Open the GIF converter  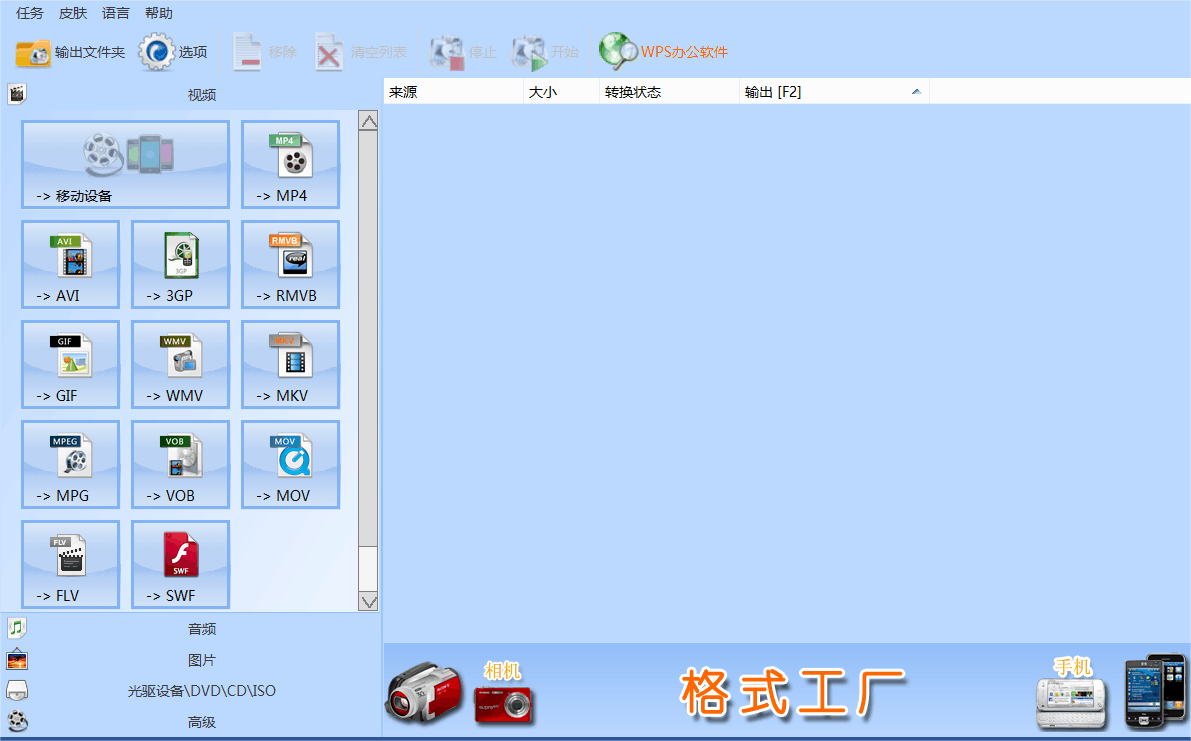[x=70, y=364]
